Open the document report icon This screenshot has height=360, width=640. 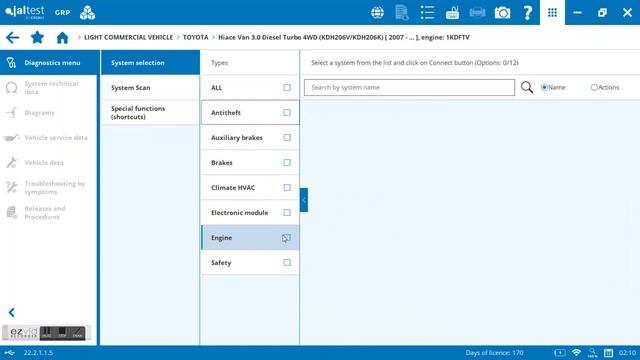point(402,13)
